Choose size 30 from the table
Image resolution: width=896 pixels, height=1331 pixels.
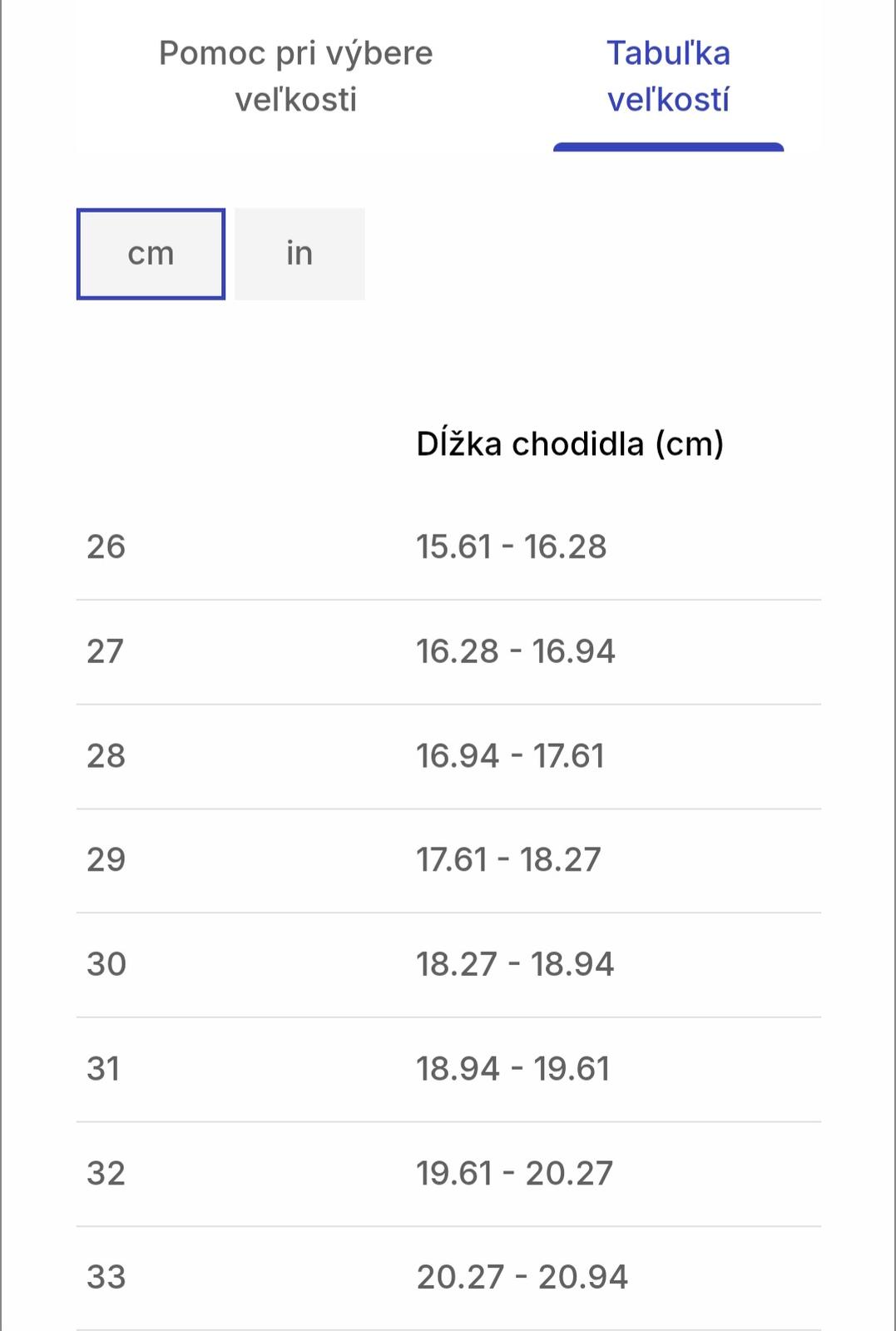106,965
